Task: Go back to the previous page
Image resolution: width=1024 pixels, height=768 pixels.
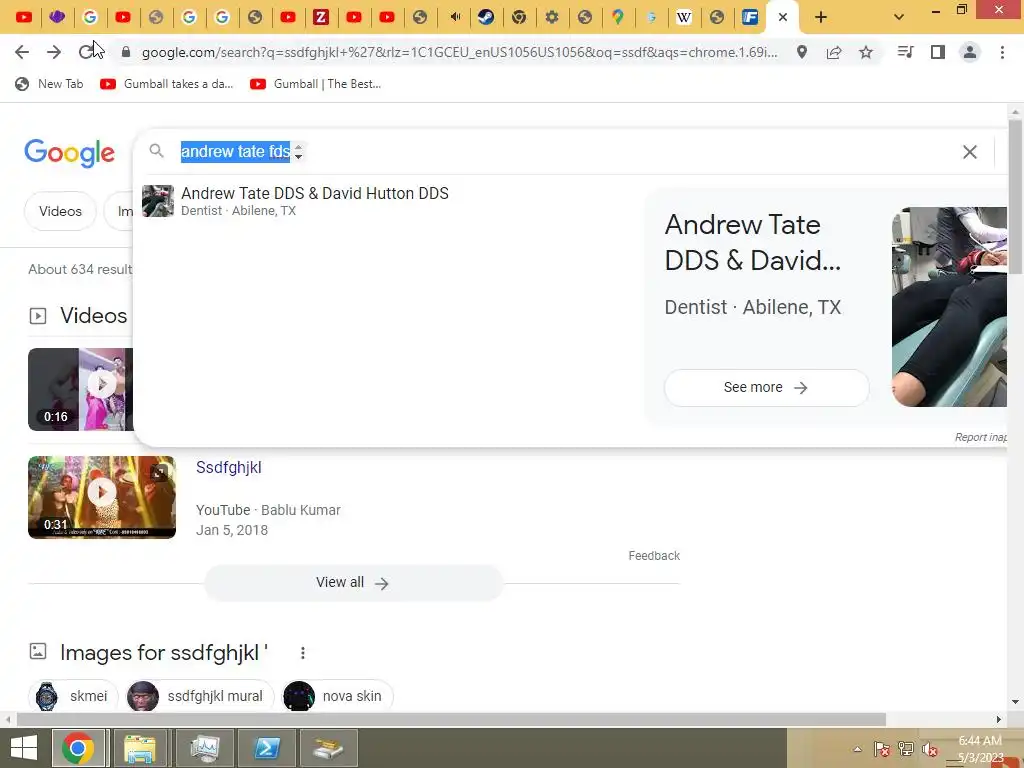Action: (x=22, y=52)
